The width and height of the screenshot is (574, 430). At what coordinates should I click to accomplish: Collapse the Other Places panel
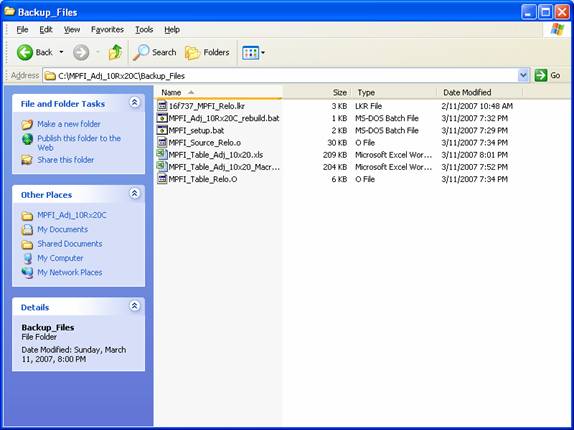point(134,193)
